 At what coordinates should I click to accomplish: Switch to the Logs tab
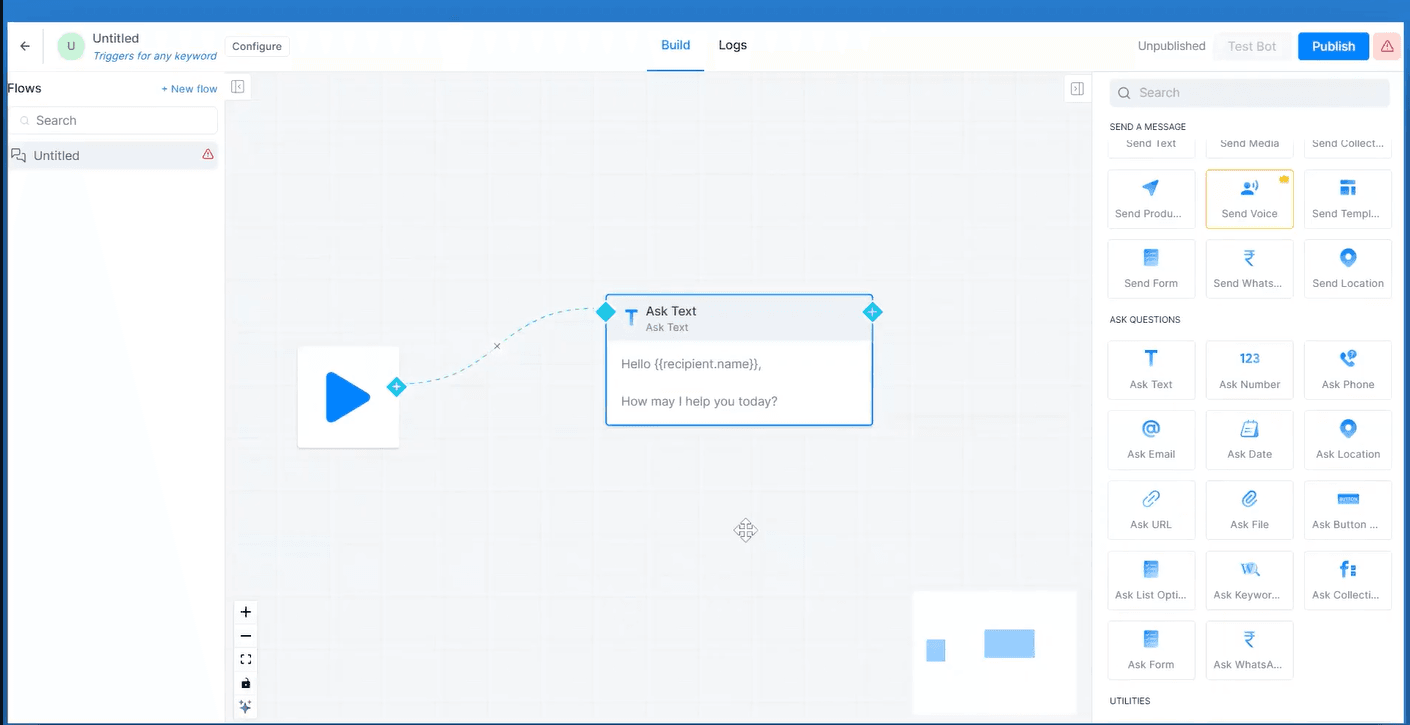pyautogui.click(x=732, y=46)
